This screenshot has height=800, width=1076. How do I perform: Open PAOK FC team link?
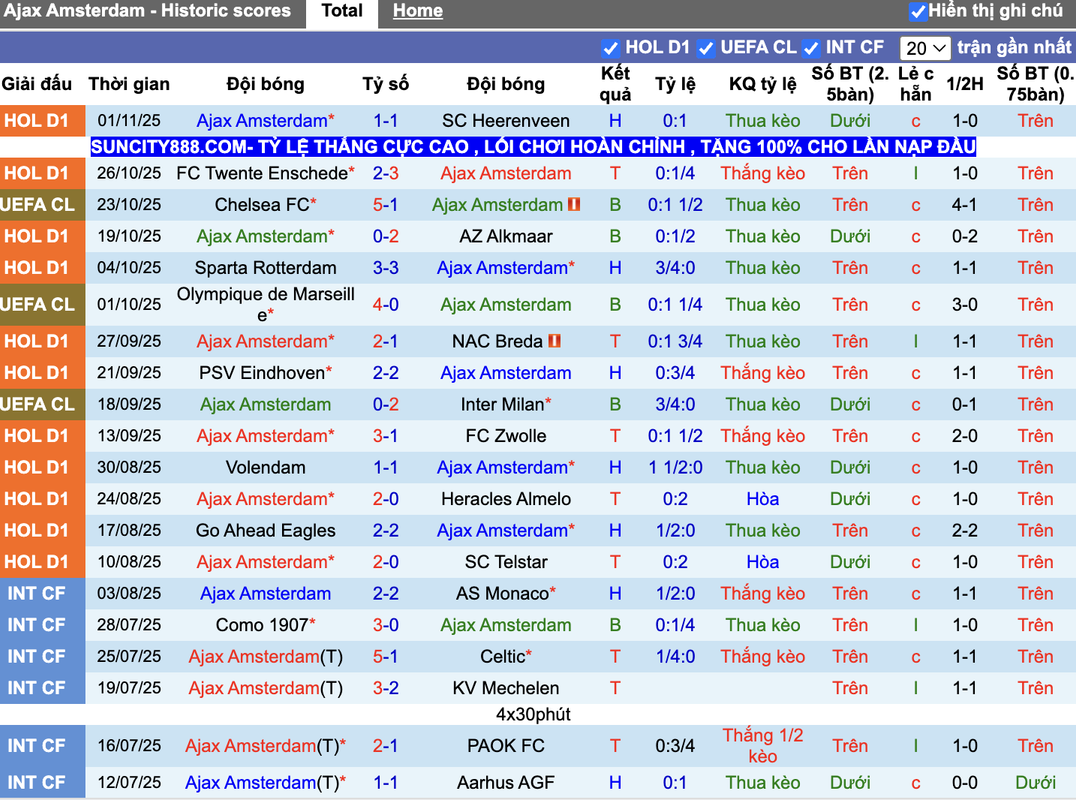coord(506,746)
